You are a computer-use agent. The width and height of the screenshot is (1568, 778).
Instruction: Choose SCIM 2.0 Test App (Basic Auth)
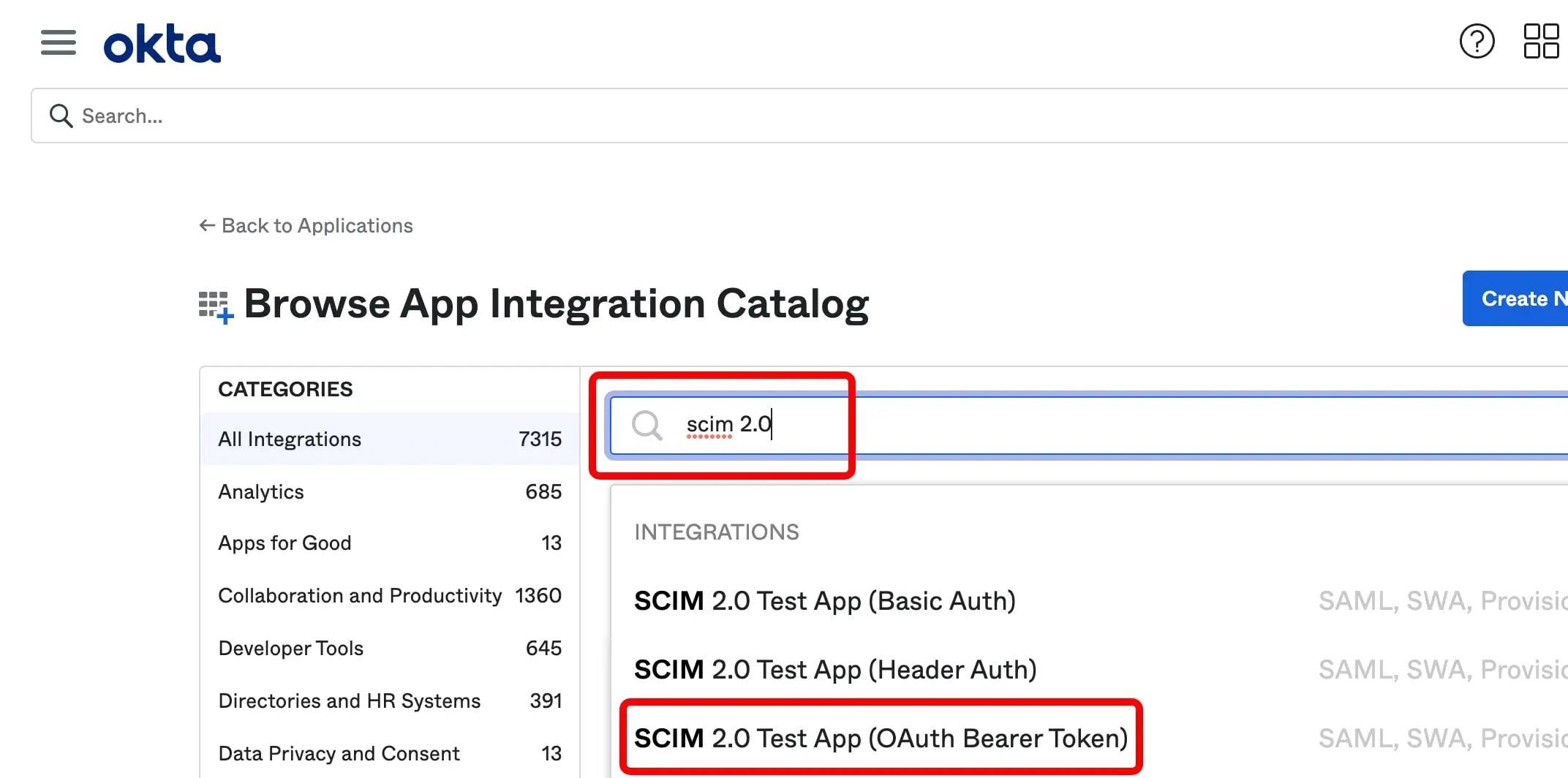(825, 601)
